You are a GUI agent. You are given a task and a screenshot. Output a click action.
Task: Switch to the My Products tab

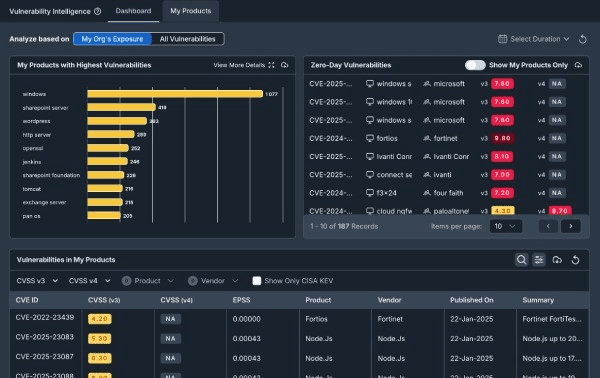point(191,11)
